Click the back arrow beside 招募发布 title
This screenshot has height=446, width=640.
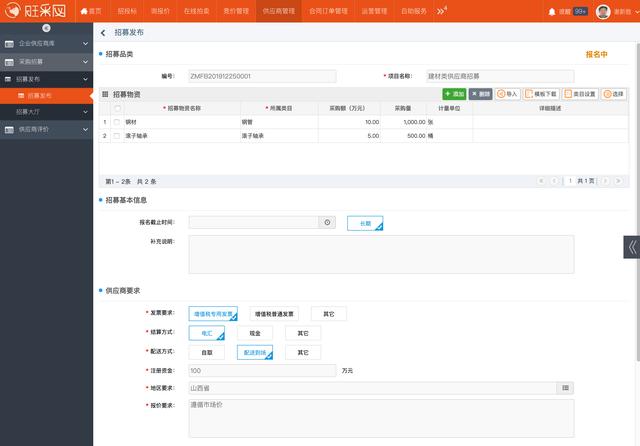pyautogui.click(x=103, y=33)
